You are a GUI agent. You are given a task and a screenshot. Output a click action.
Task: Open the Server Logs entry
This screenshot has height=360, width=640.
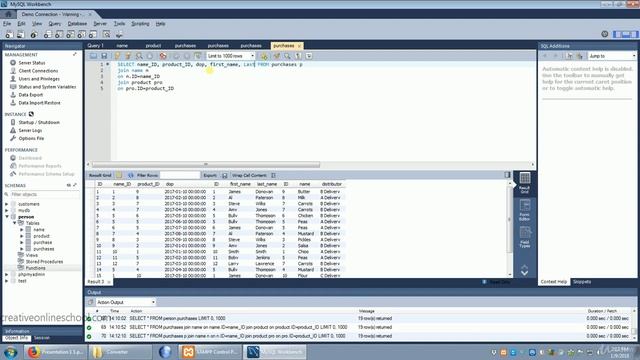30,130
